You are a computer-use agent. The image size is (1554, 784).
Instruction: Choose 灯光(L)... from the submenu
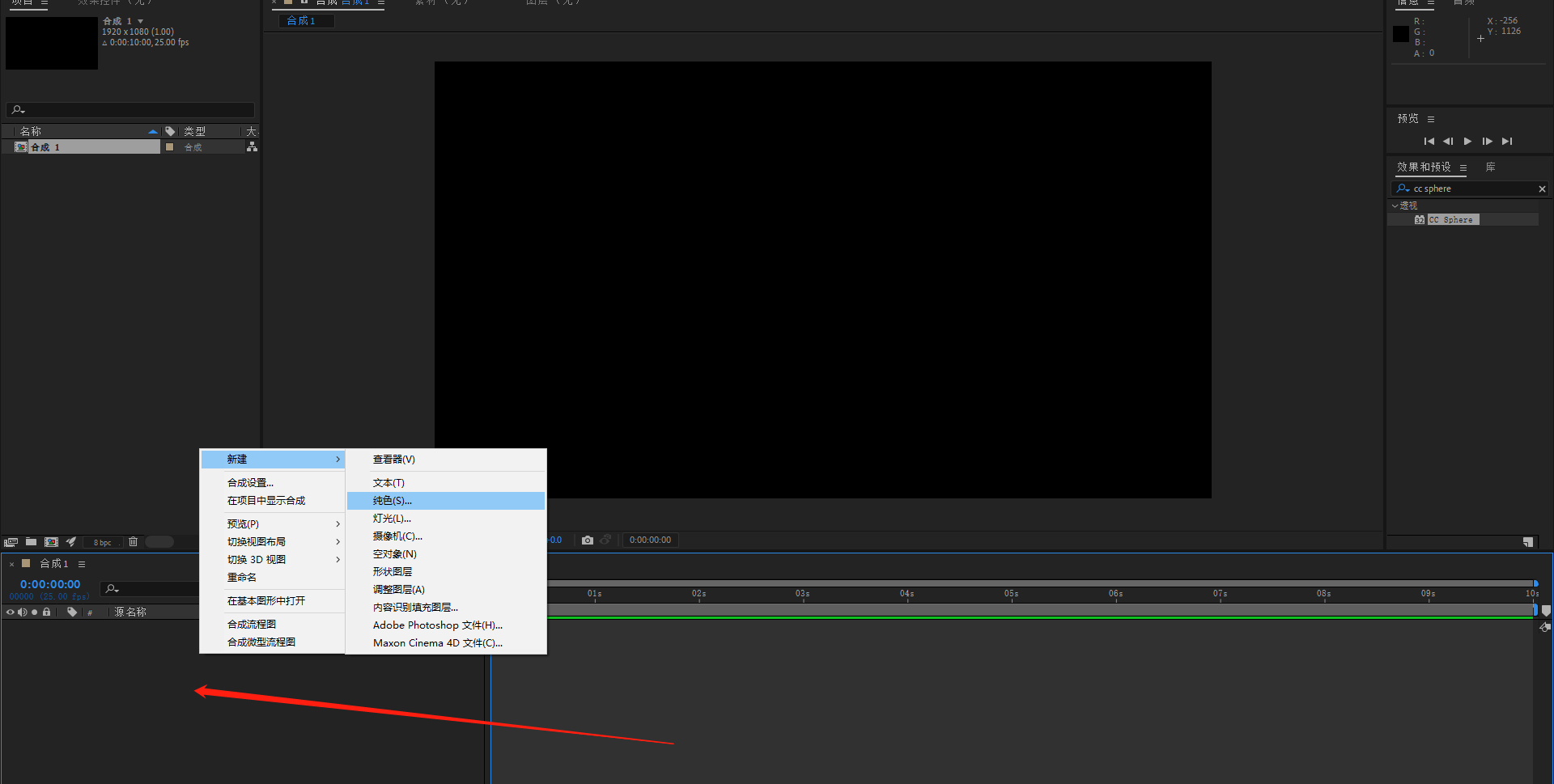446,519
